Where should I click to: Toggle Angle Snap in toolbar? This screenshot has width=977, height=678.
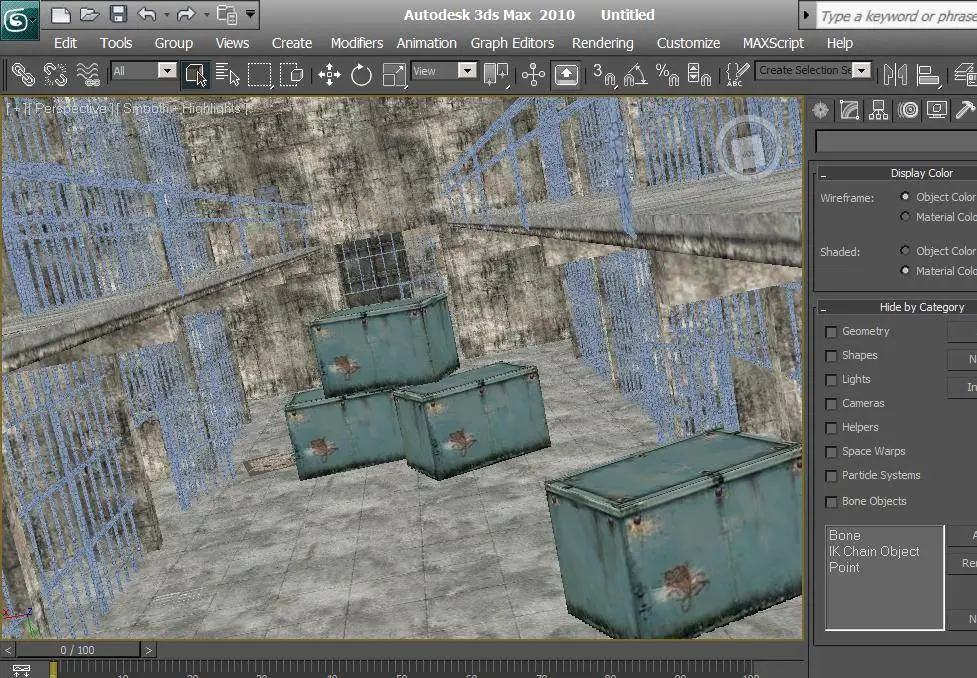(635, 75)
